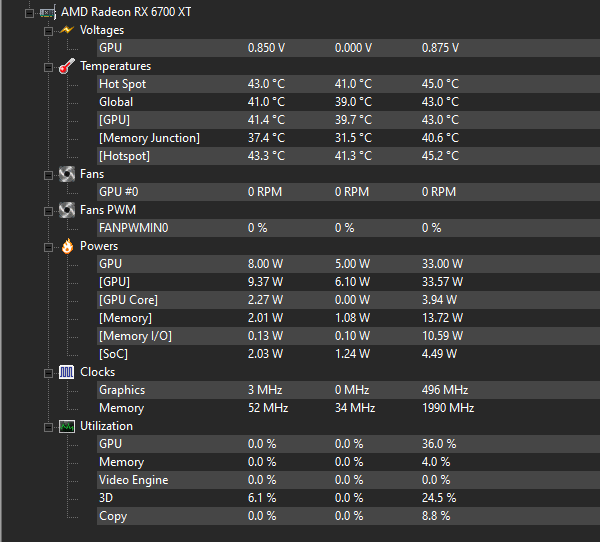Select the [Memory] power row label
Screen dimensions: 601x542
(125, 318)
